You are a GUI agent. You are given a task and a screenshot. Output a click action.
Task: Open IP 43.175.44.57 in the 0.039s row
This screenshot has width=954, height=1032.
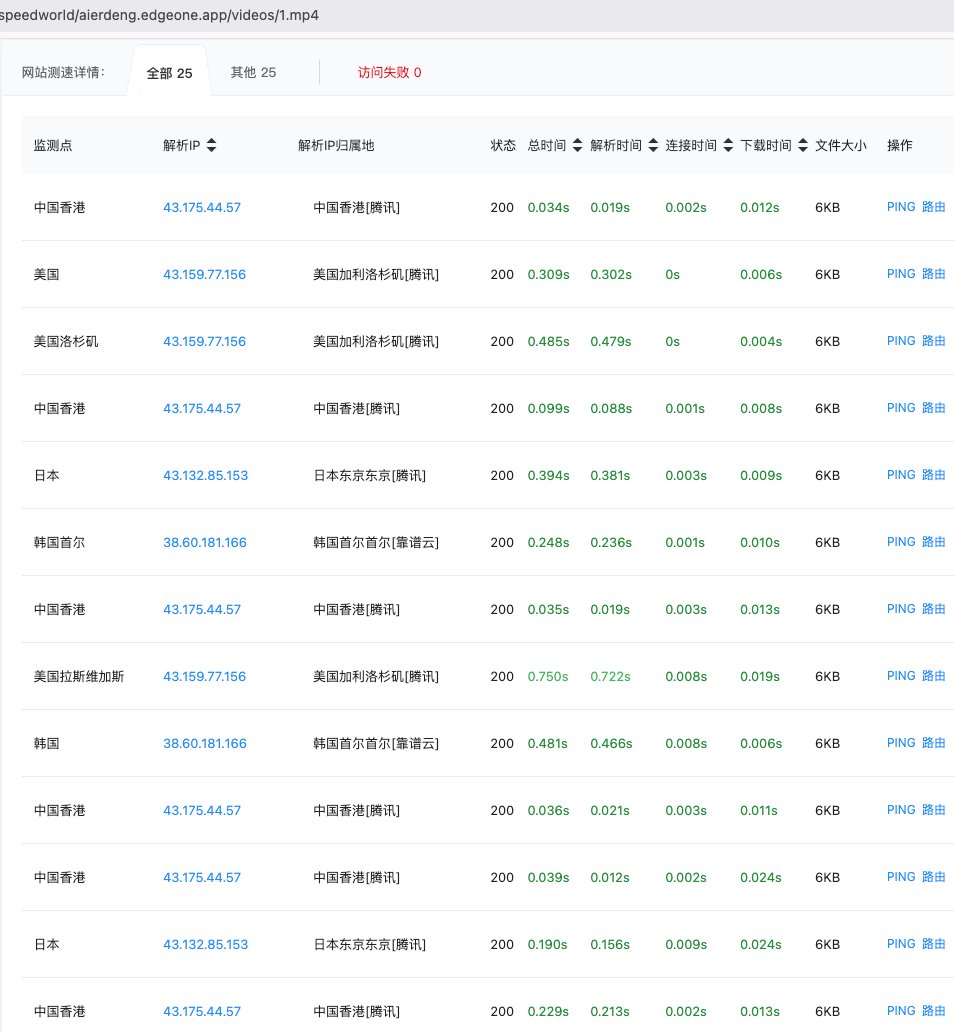202,877
